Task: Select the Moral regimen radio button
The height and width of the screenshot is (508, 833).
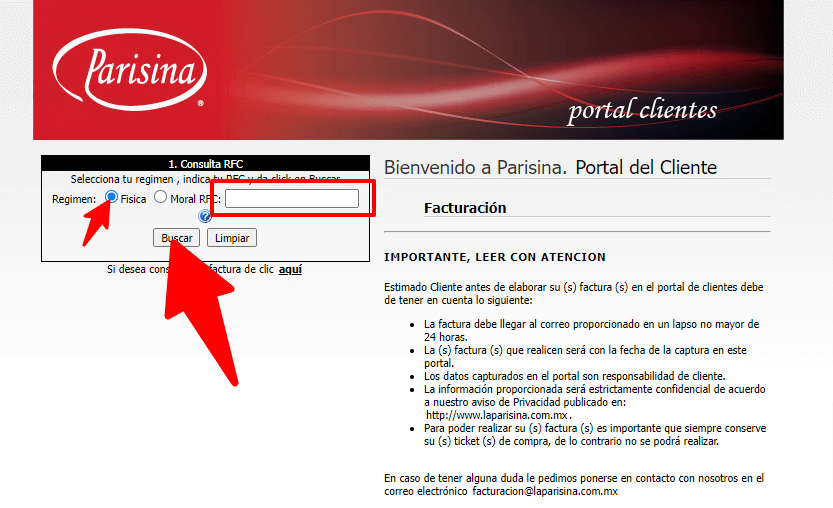Action: 160,198
